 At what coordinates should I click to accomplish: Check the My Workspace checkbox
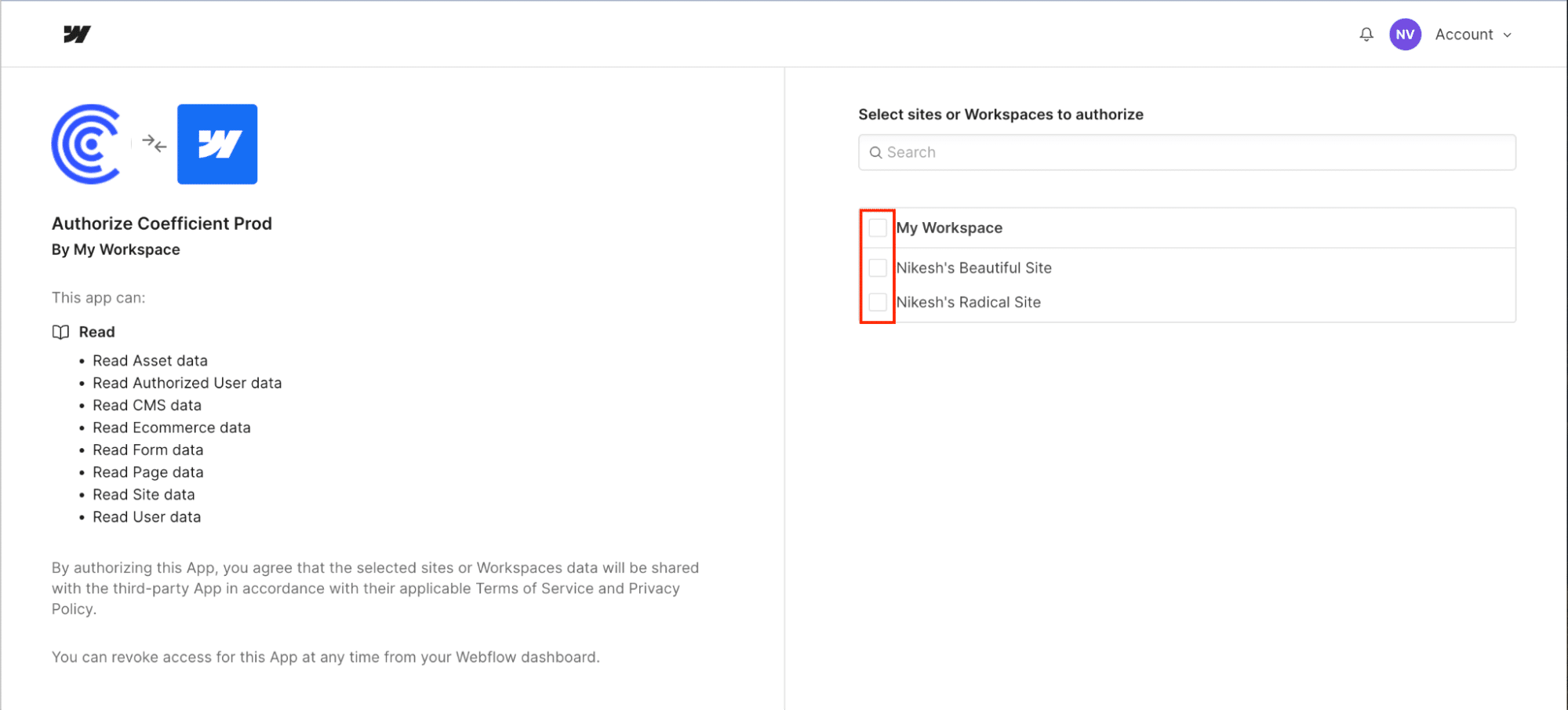coord(878,228)
